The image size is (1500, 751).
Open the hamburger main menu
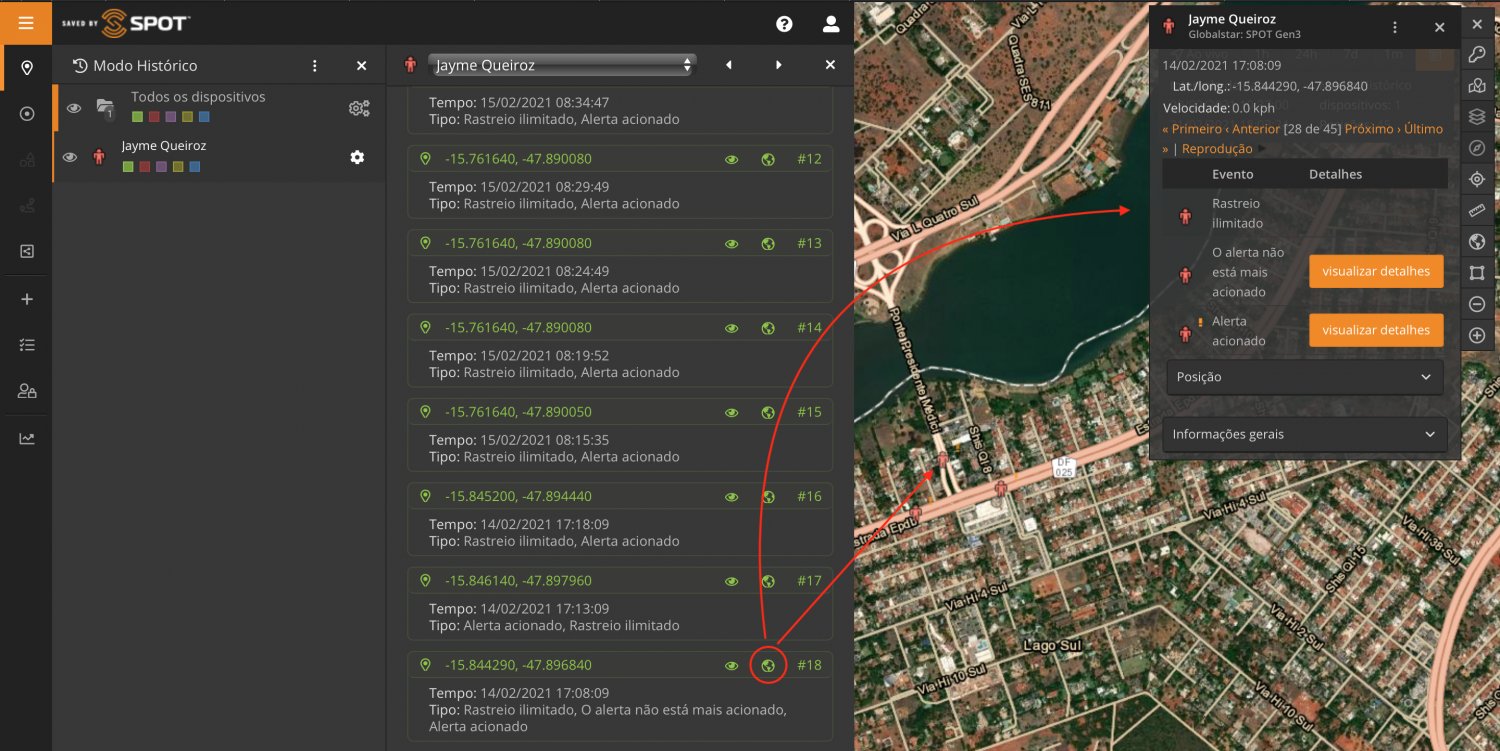(26, 22)
